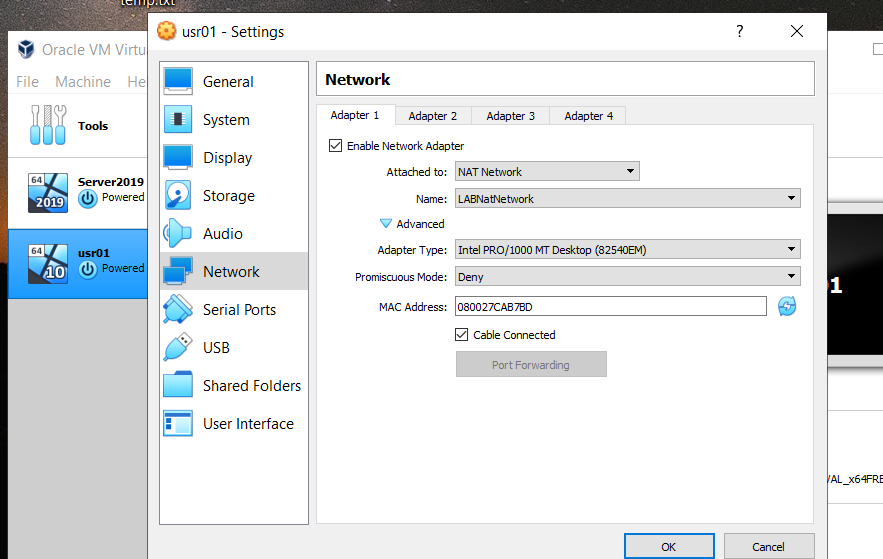Screen dimensions: 883x559
Task: Click the Port Forwarding button
Action: pyautogui.click(x=531, y=364)
